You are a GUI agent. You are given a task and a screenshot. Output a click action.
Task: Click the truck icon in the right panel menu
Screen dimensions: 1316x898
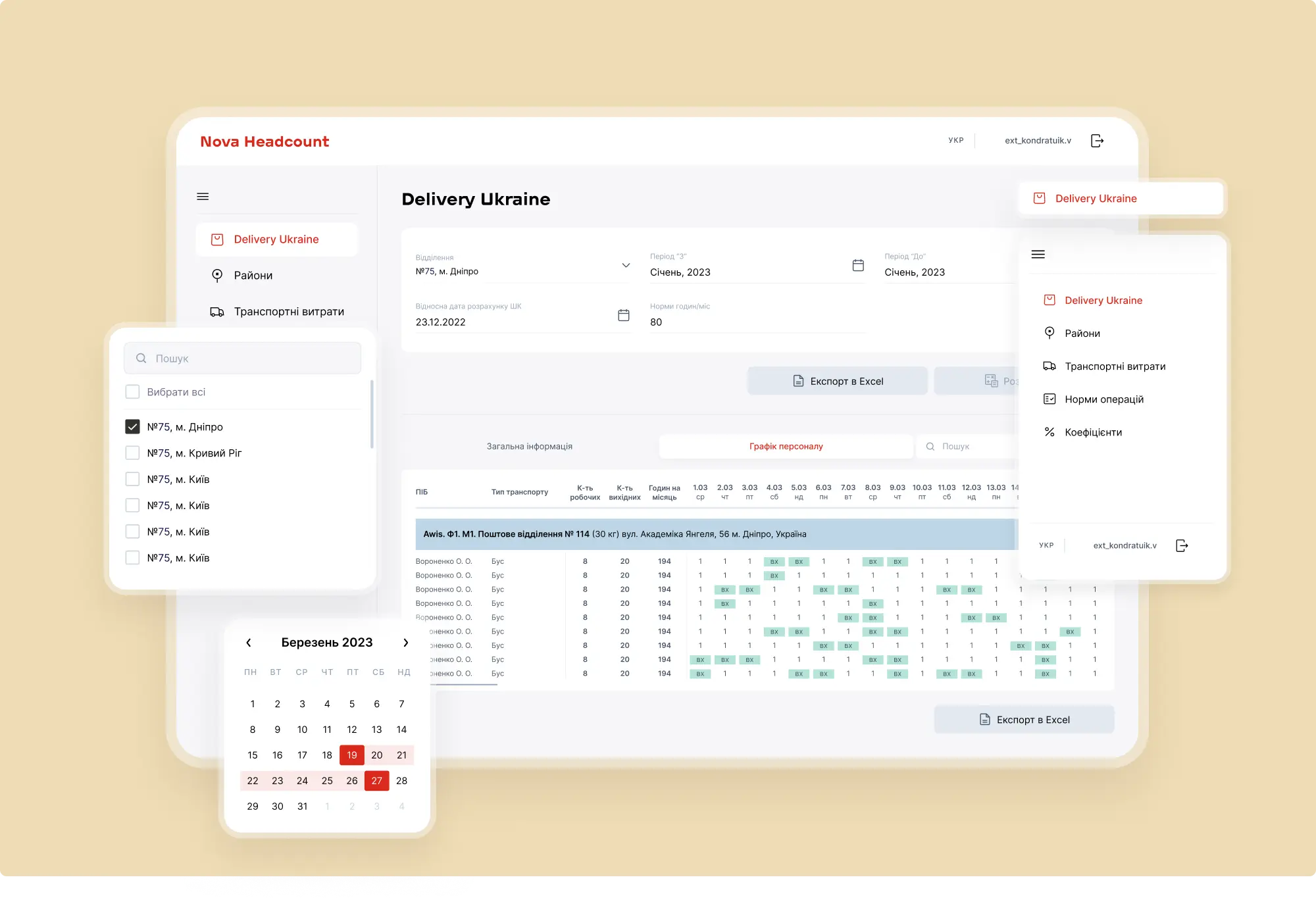(x=1050, y=366)
